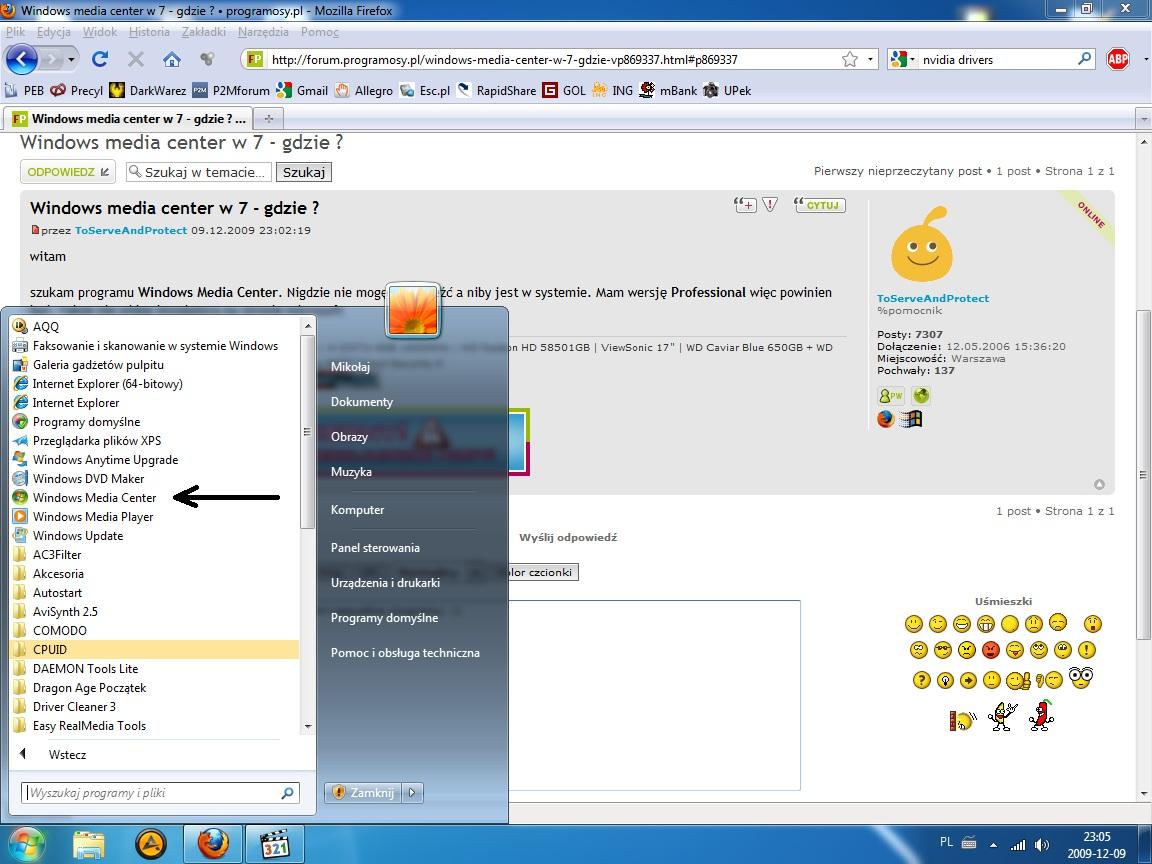
Task: Open the Narzędzia menu
Action: 263,32
